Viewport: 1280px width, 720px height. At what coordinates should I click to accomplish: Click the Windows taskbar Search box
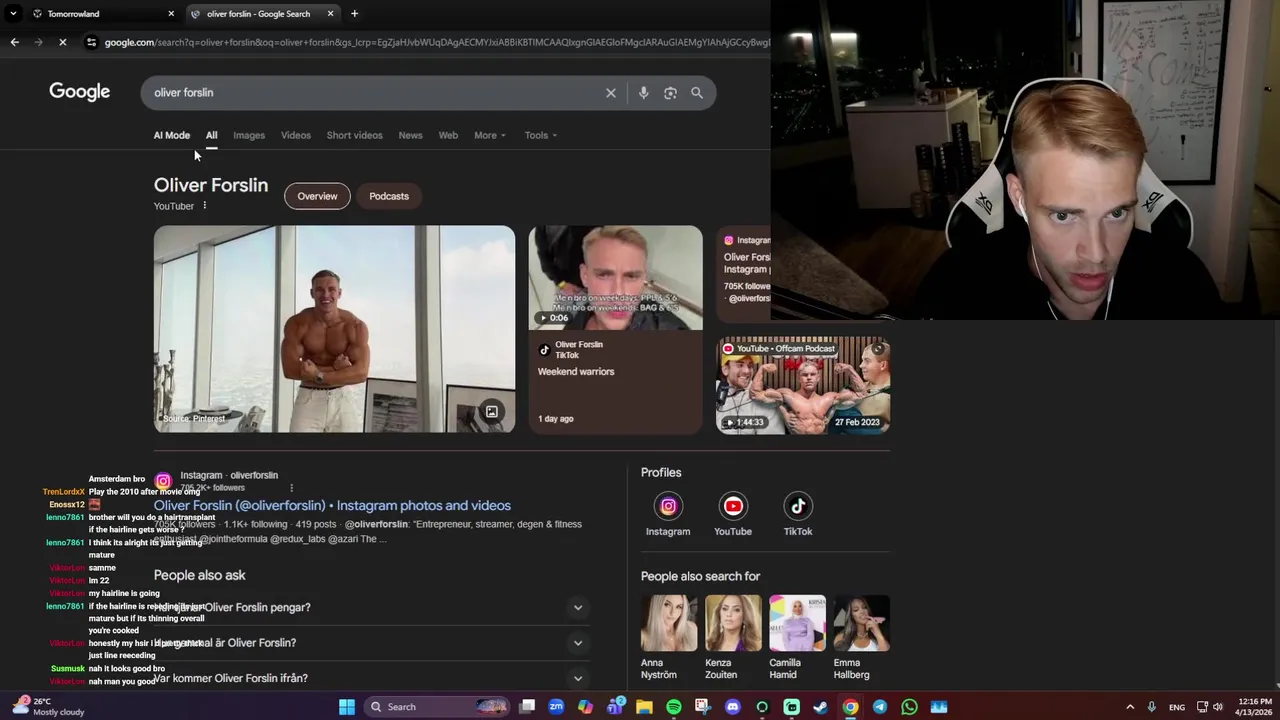(436, 707)
